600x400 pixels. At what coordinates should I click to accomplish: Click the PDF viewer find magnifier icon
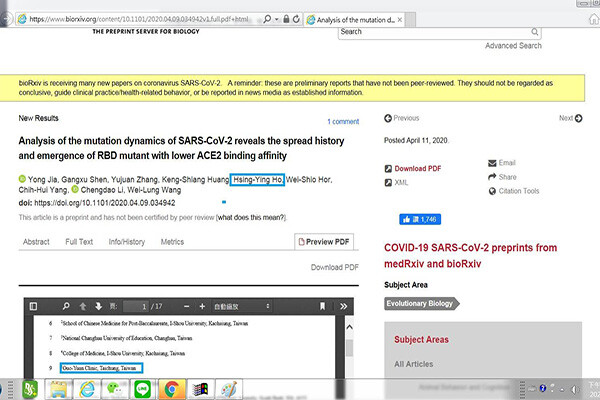coord(66,306)
